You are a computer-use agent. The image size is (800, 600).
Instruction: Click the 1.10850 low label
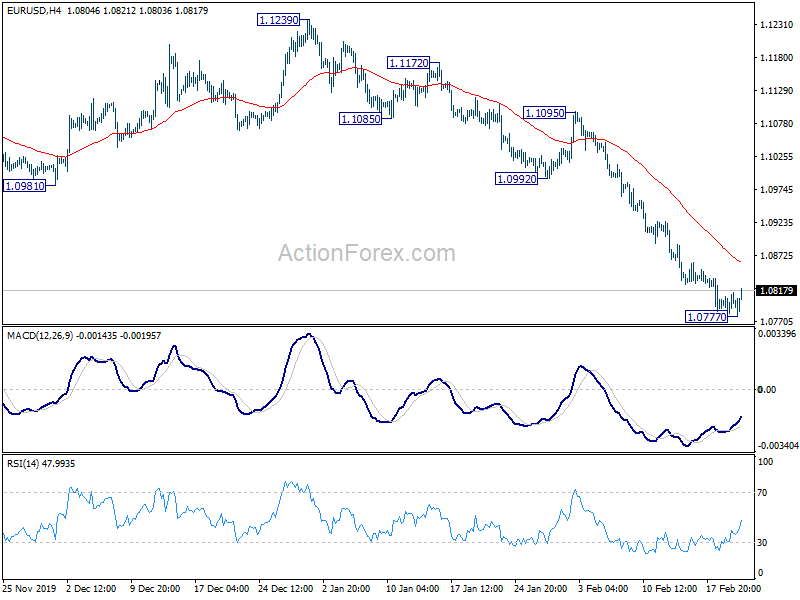click(360, 119)
